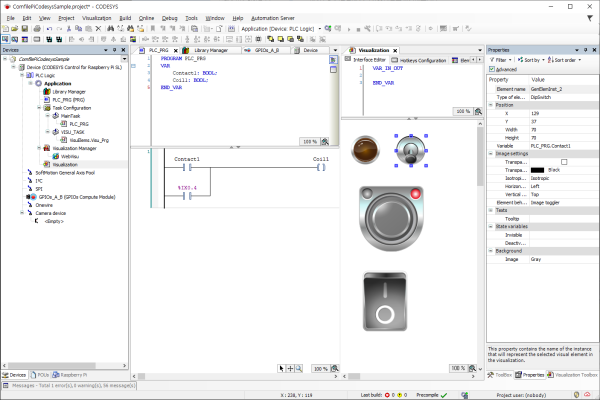Switch to the Hotkeys Configuration tab
600x400 pixels.
tap(423, 60)
